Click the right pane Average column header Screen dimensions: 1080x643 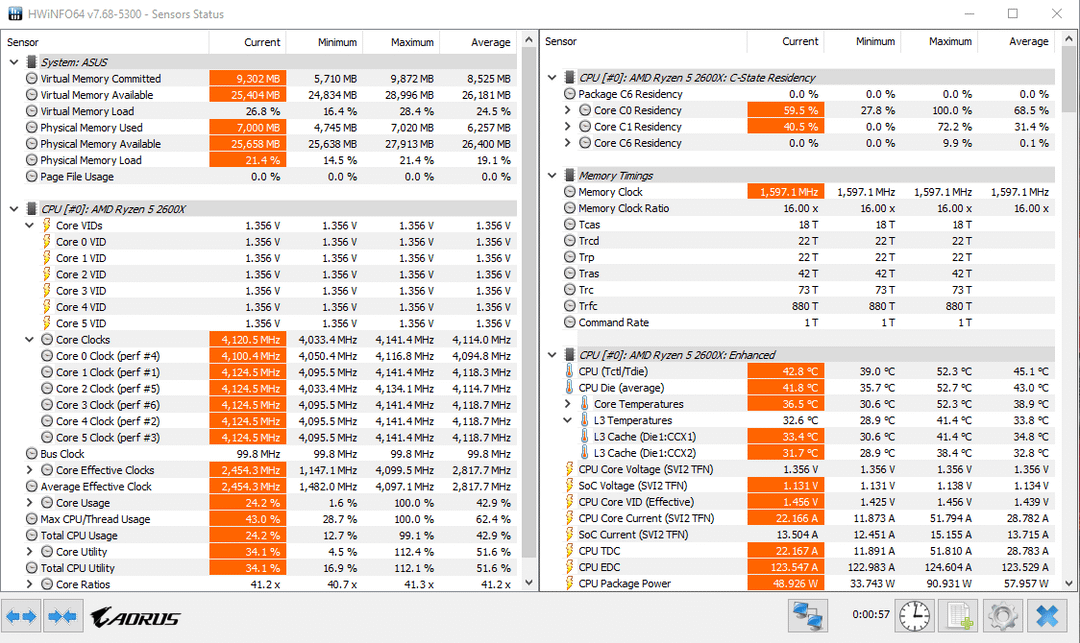(x=1016, y=41)
